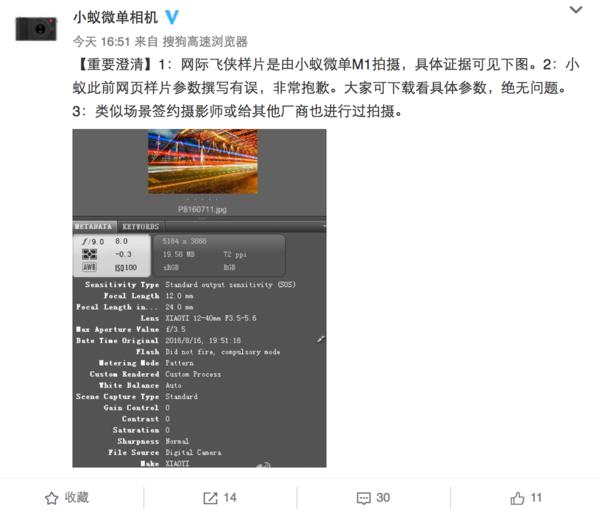600x517 pixels.
Task: Open the comment count 30
Action: click(383, 498)
